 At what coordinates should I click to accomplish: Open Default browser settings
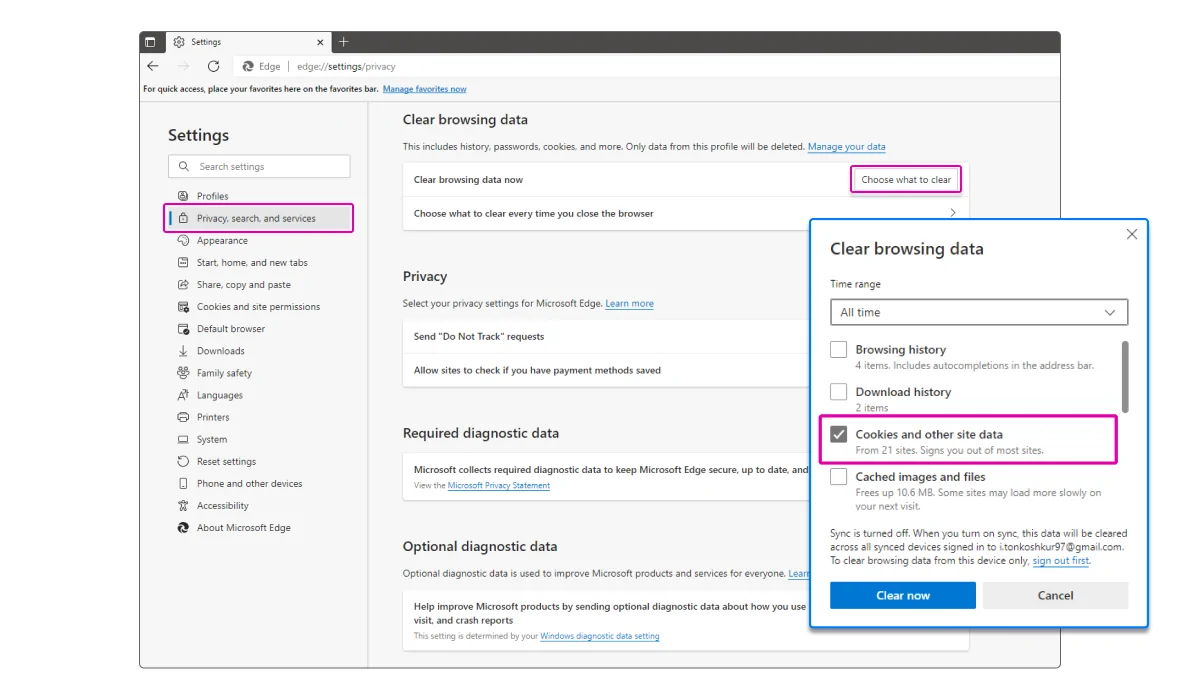tap(231, 328)
